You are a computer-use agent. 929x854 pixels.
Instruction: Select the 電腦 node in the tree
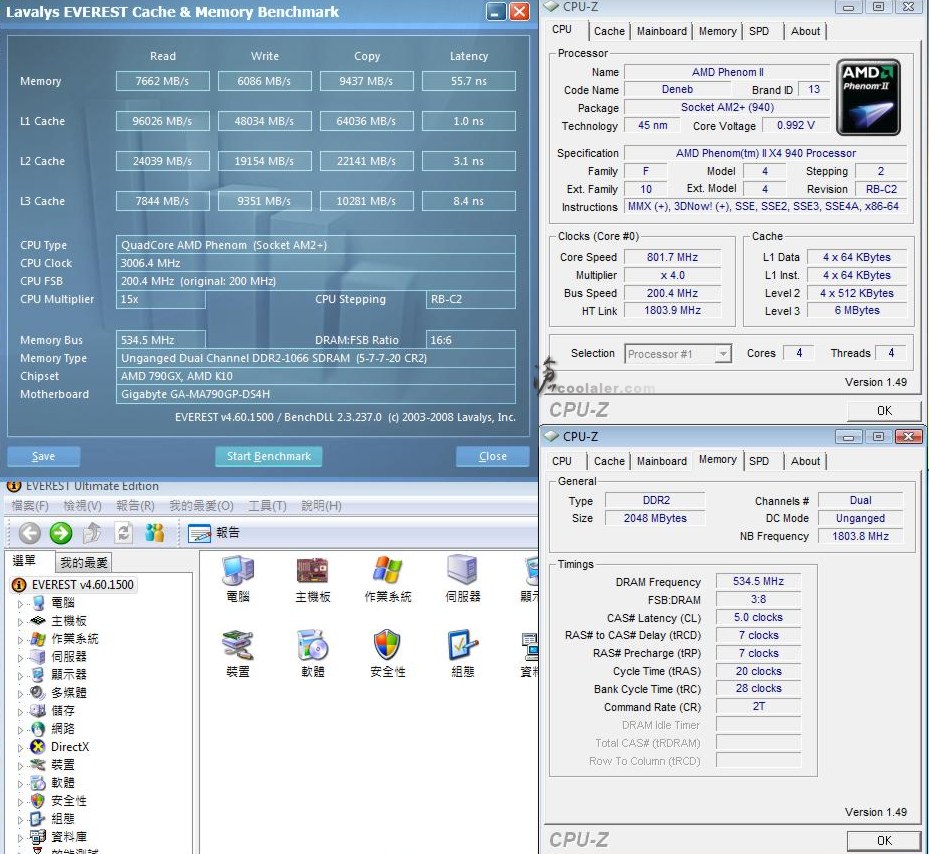click(62, 603)
